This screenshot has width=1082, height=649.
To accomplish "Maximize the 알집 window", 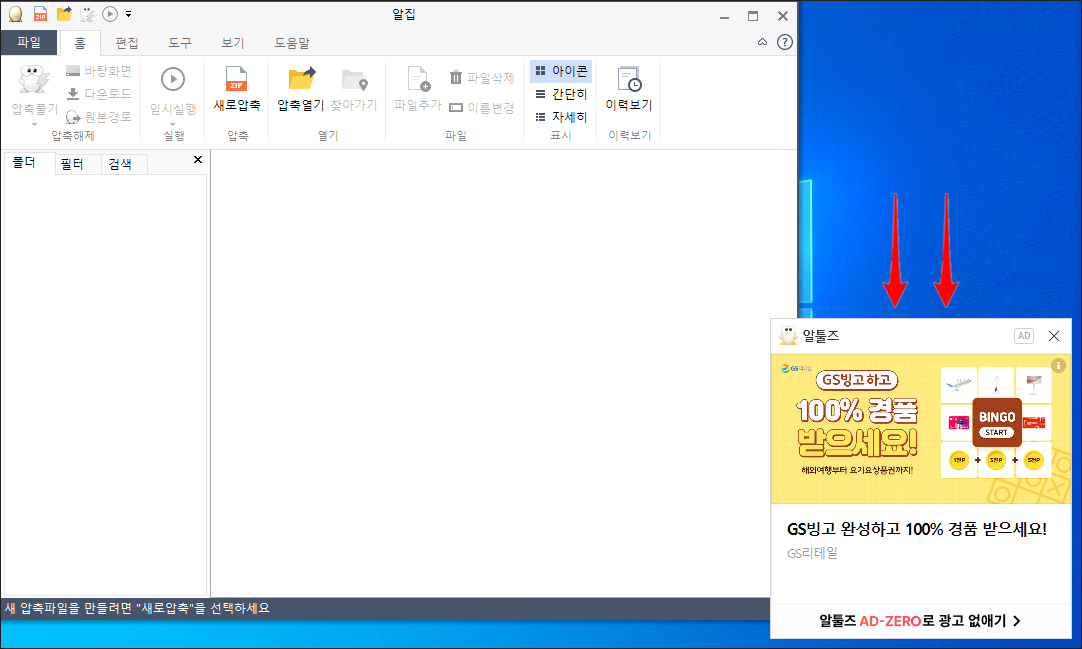I will 753,16.
